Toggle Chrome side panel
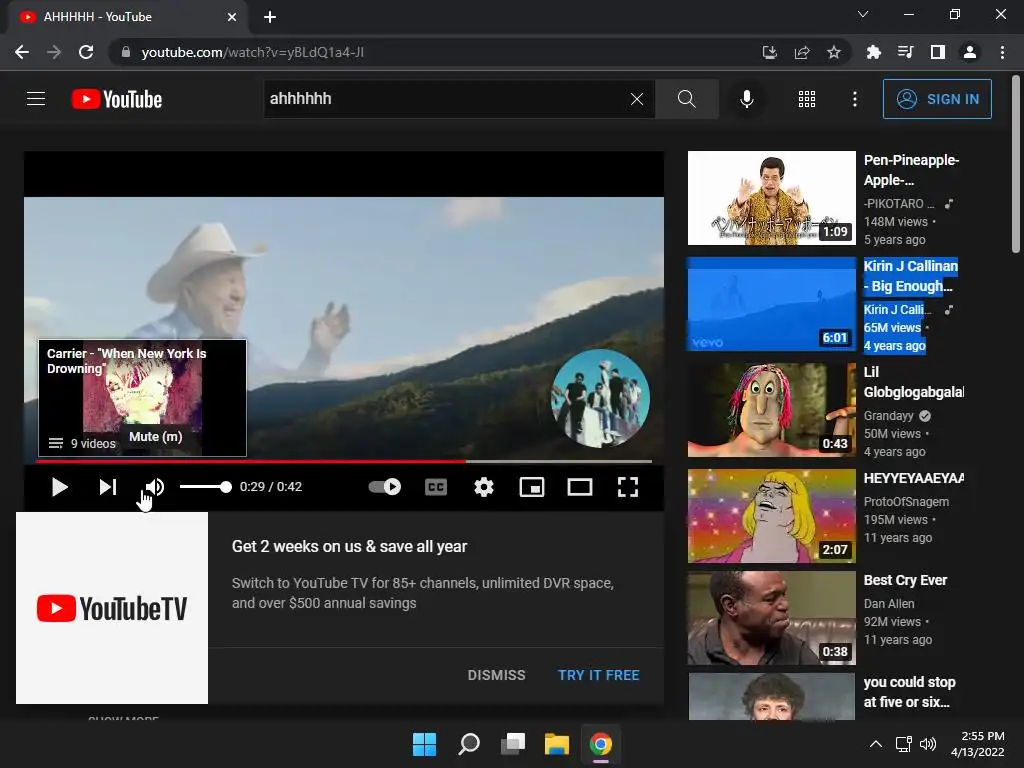This screenshot has width=1024, height=768. [x=938, y=52]
